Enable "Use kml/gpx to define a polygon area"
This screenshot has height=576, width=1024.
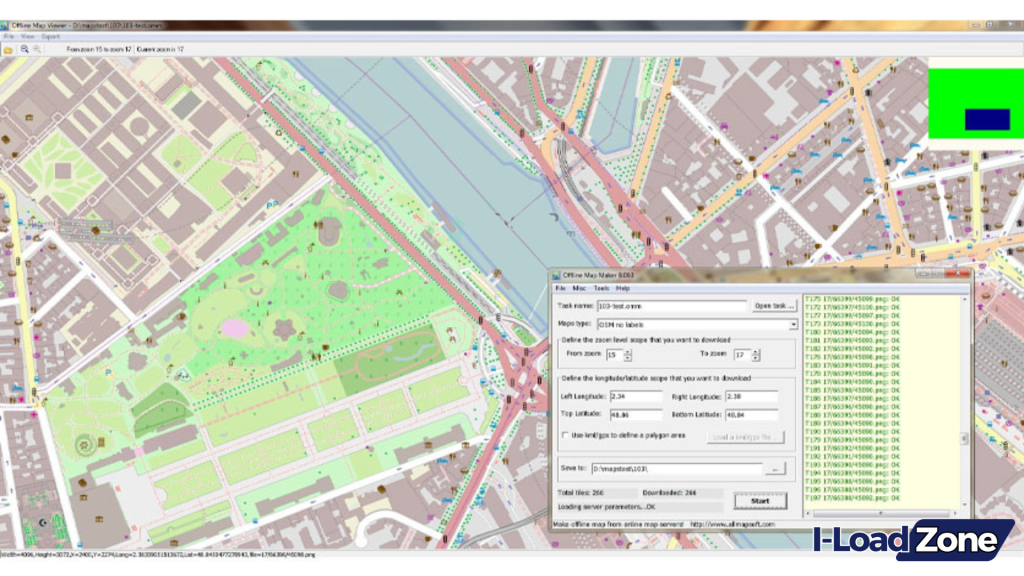pos(565,435)
